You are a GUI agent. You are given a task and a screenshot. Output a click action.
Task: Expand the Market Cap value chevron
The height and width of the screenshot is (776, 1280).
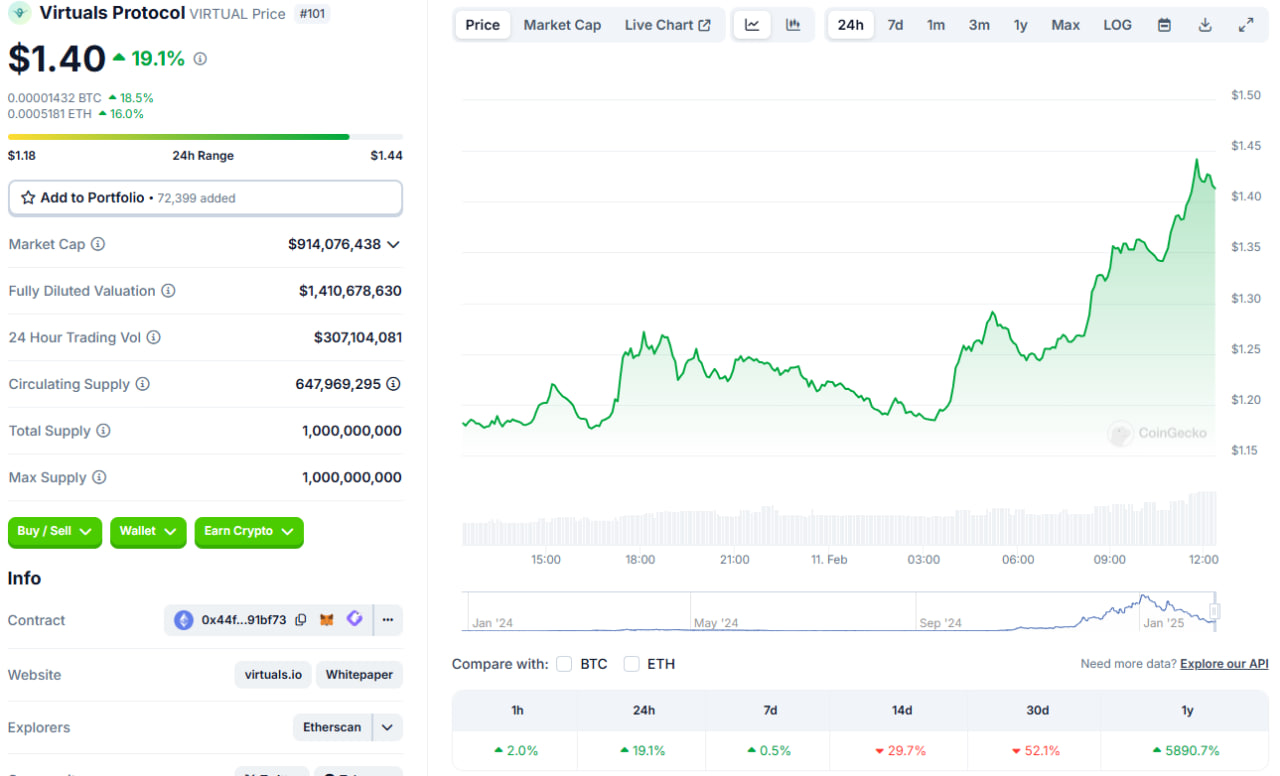click(394, 244)
